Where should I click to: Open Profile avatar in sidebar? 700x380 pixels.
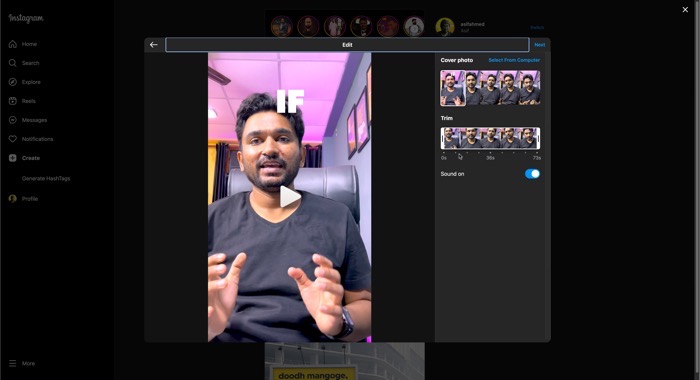click(12, 199)
